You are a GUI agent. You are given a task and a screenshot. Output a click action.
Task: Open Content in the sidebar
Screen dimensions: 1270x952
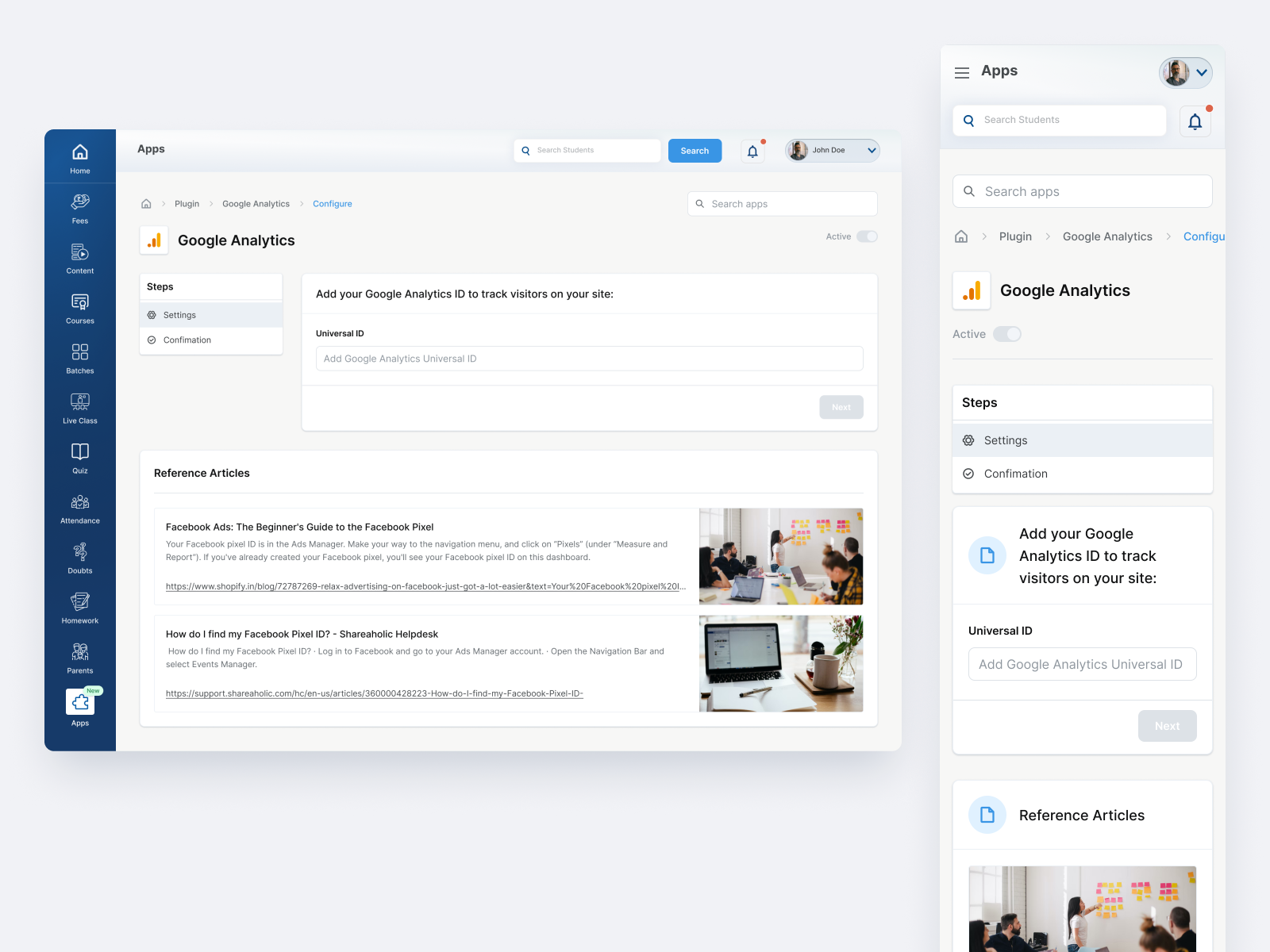point(80,259)
